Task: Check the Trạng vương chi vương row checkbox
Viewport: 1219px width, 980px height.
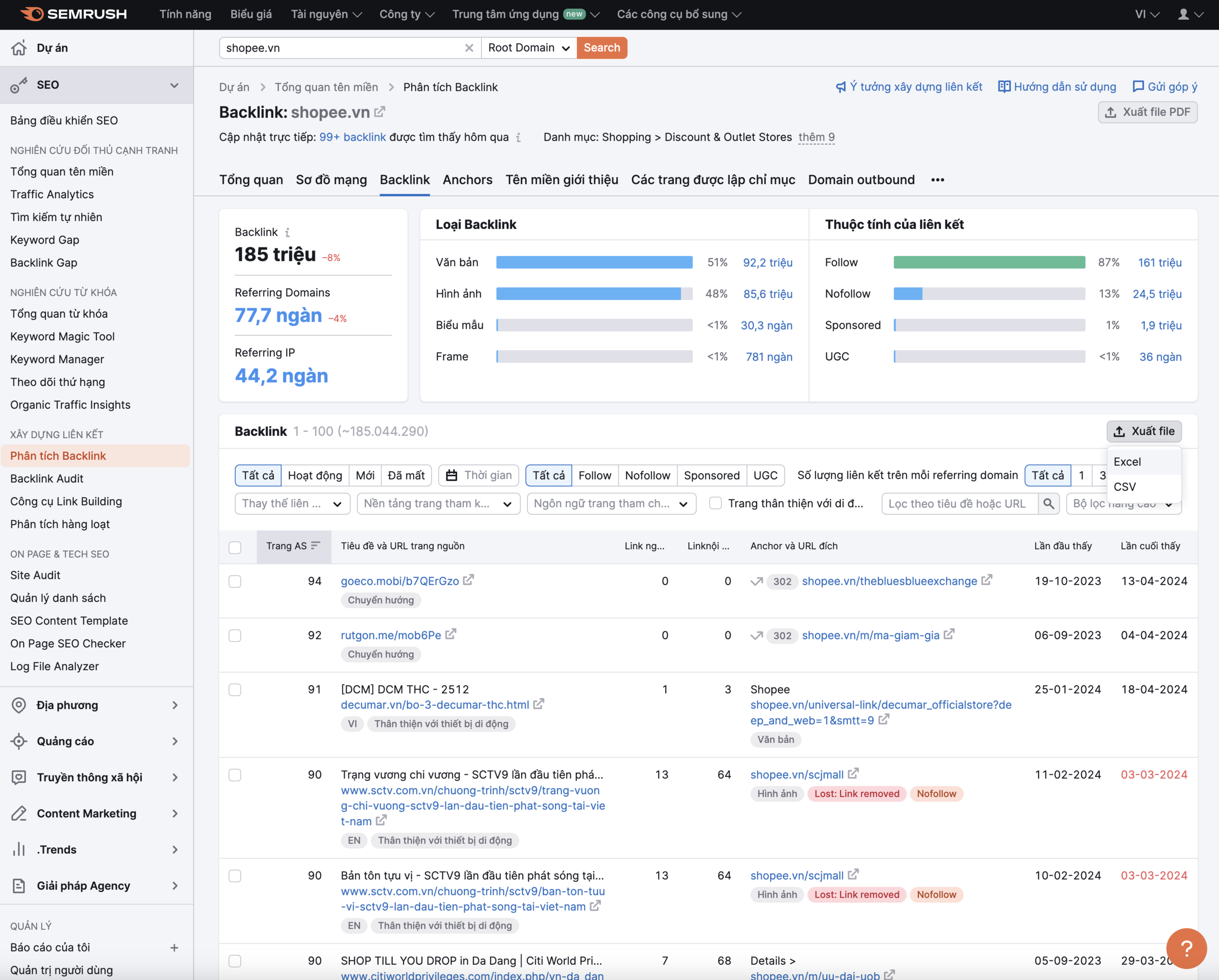Action: point(235,775)
